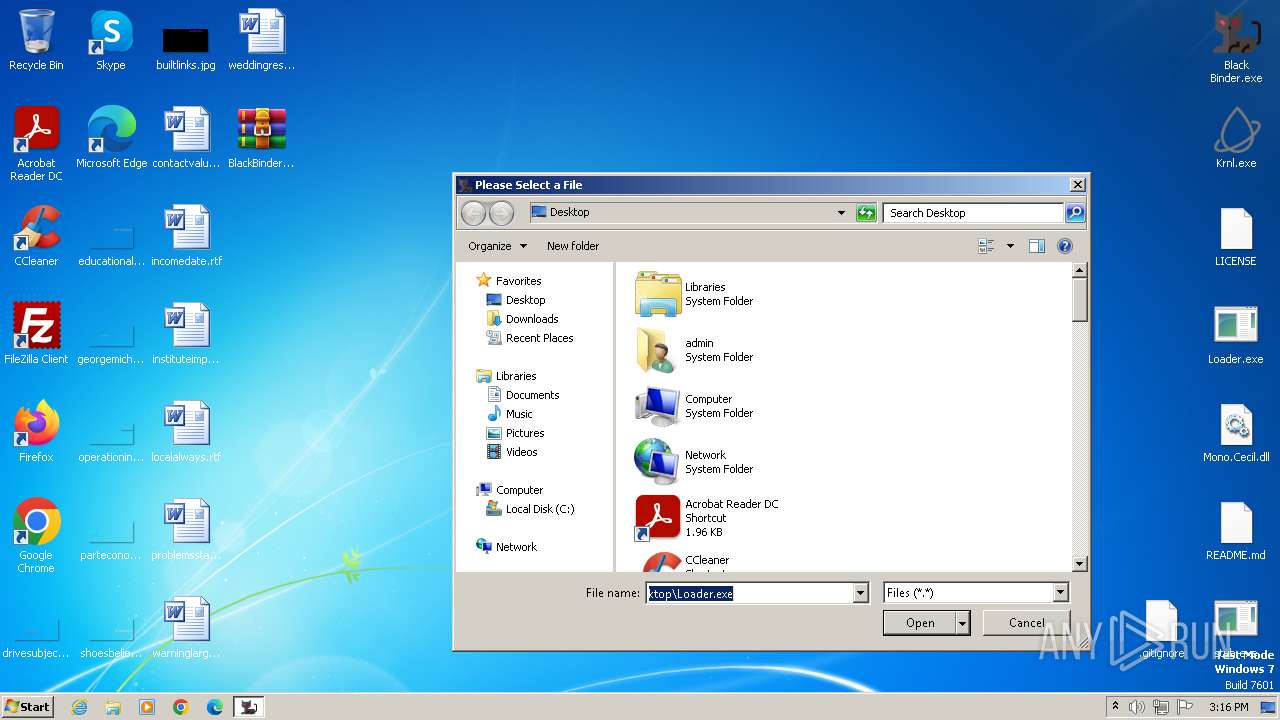Open the dialog Help button
The width and height of the screenshot is (1280, 720).
(1064, 246)
